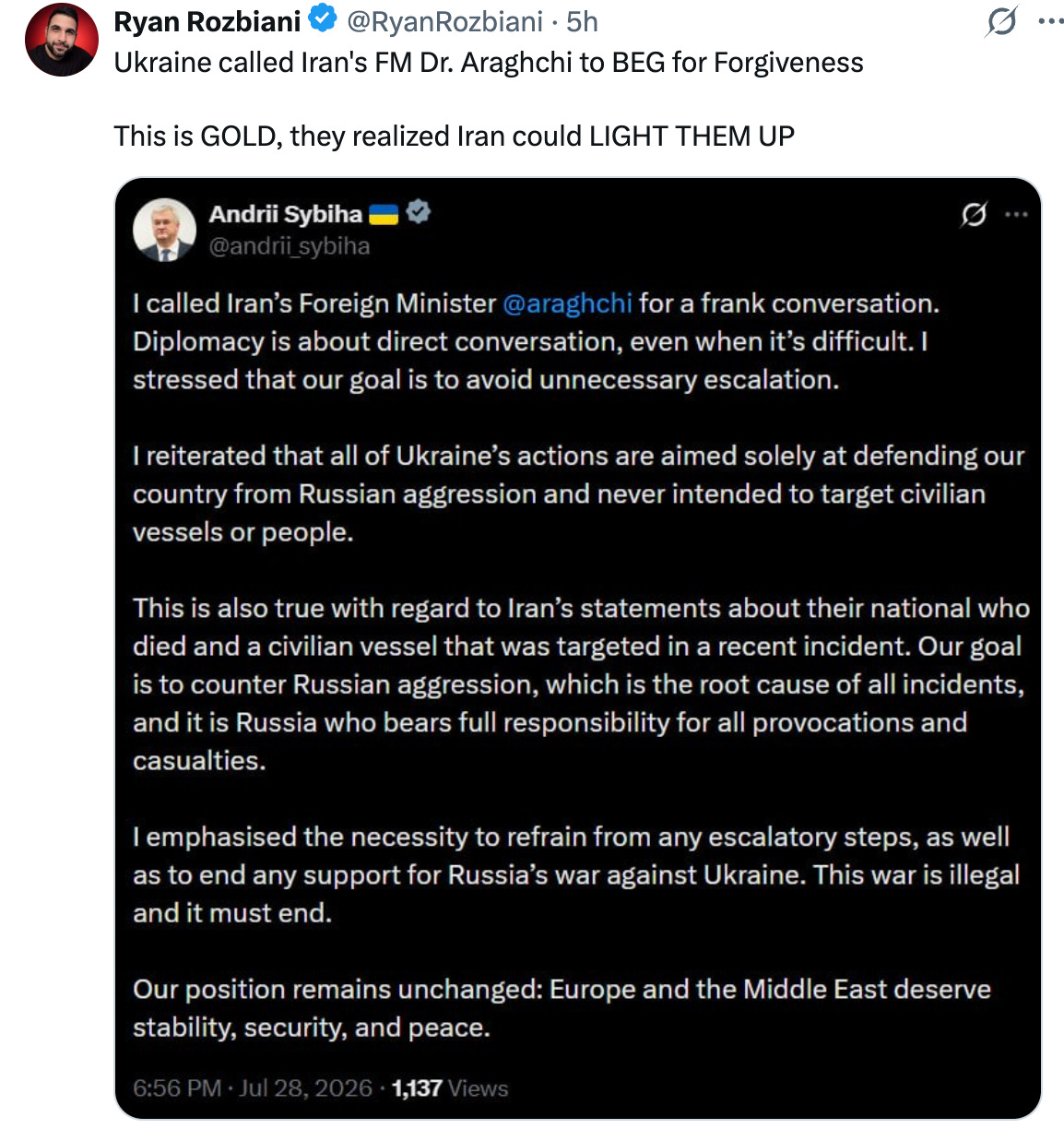Open the three-dot menu on Ryan's post

[x=1051, y=21]
